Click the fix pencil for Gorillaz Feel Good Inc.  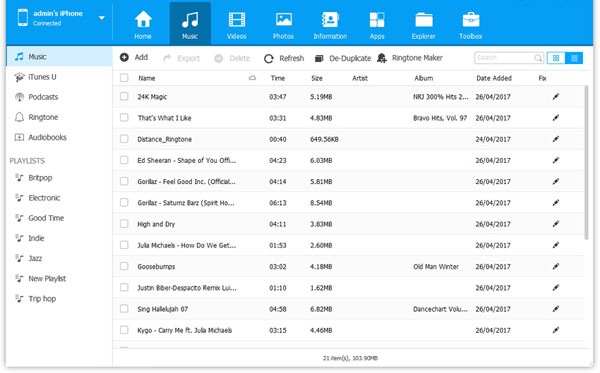coord(556,181)
